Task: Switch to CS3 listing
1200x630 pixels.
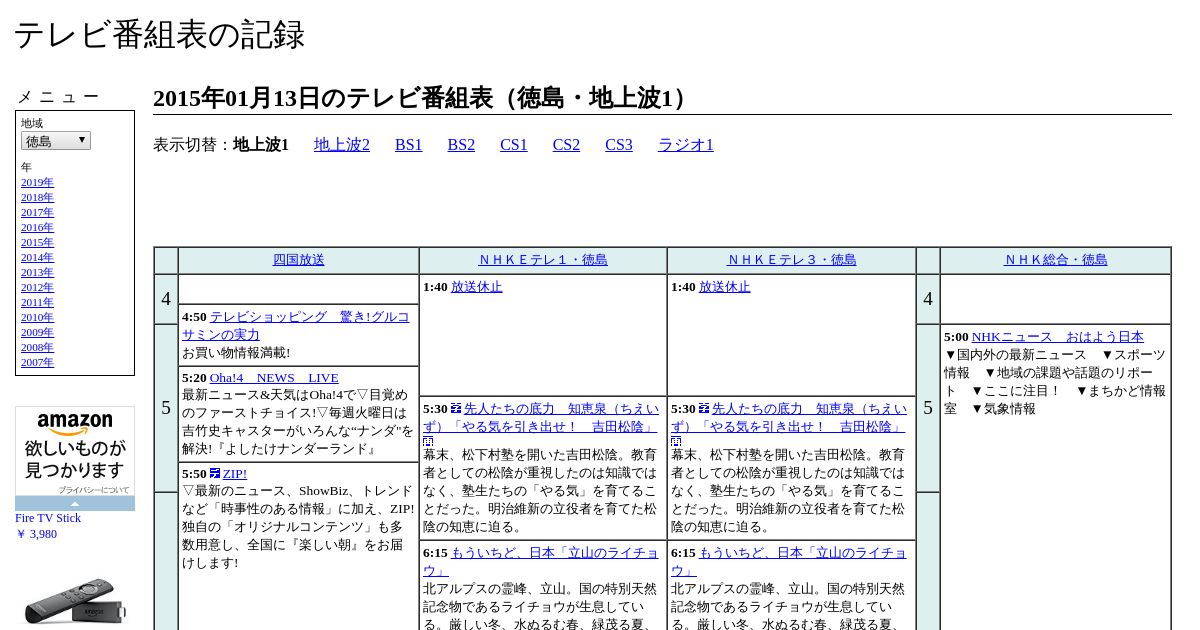Action: 619,144
